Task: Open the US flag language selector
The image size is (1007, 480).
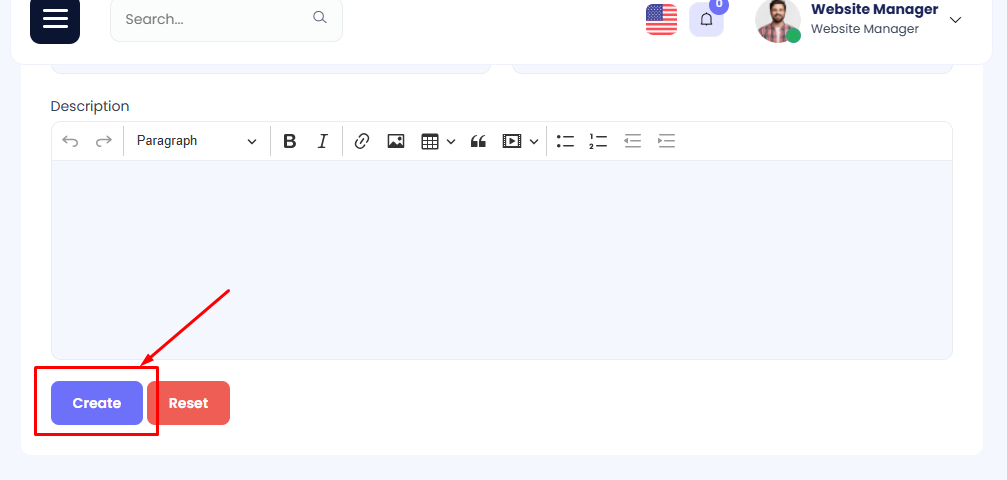Action: pos(661,19)
